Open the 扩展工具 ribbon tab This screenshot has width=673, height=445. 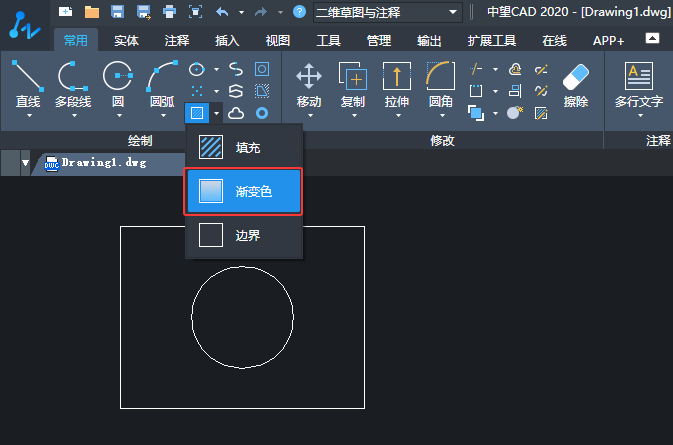pos(492,40)
